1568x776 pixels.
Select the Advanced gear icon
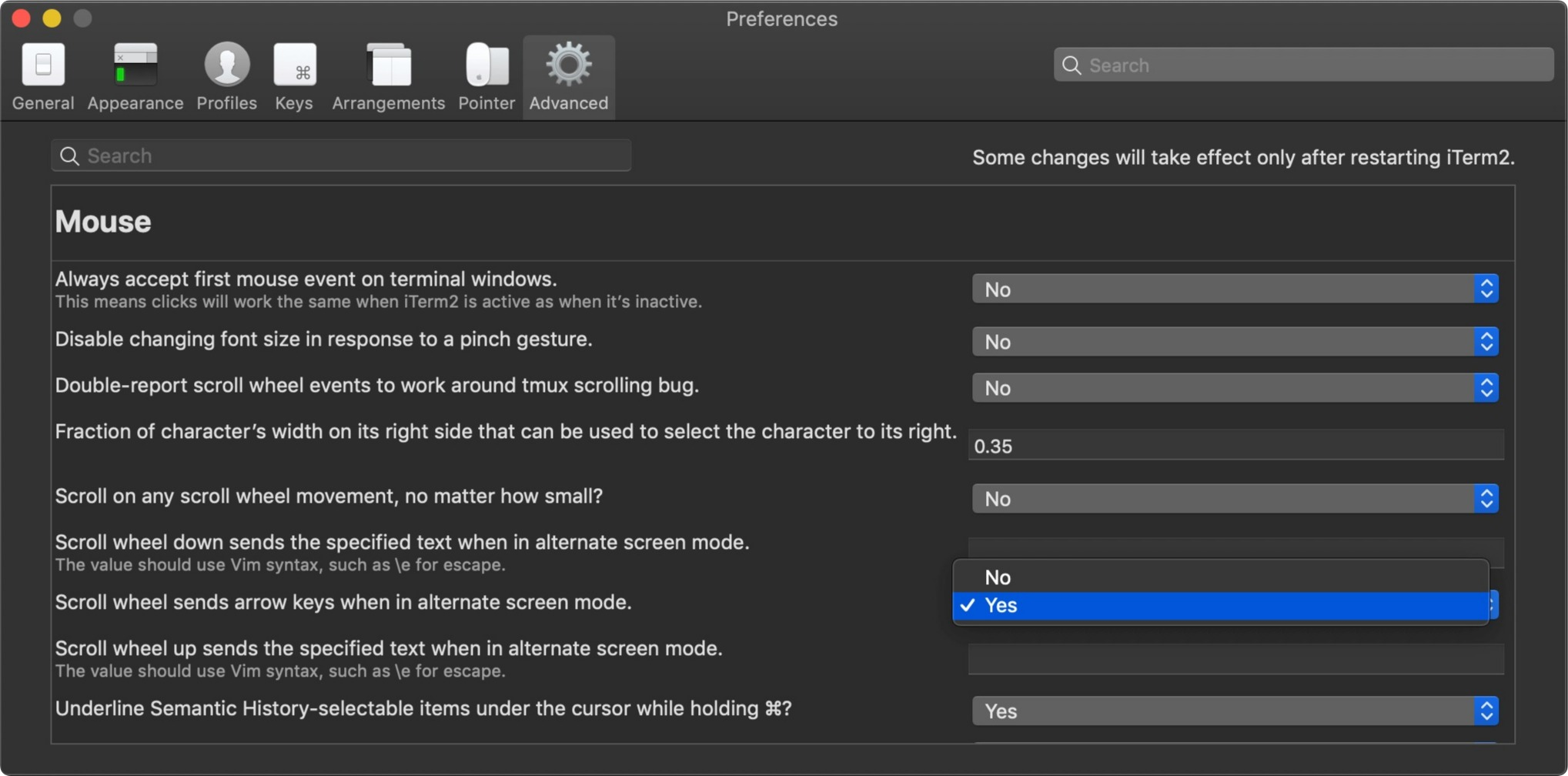(567, 73)
